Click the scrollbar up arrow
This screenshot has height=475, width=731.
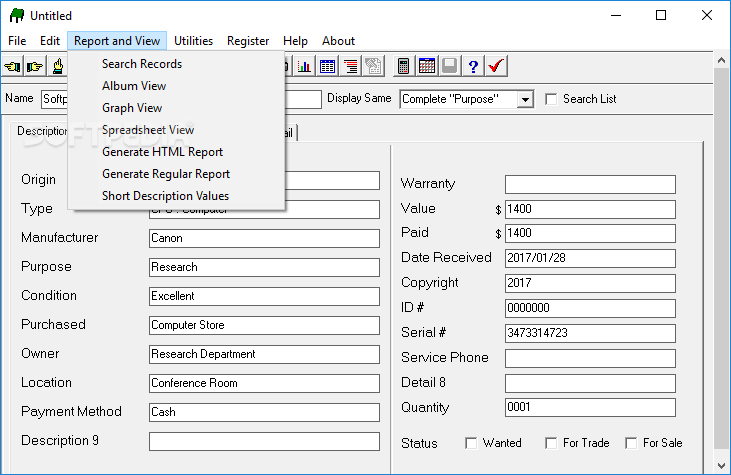pyautogui.click(x=721, y=60)
